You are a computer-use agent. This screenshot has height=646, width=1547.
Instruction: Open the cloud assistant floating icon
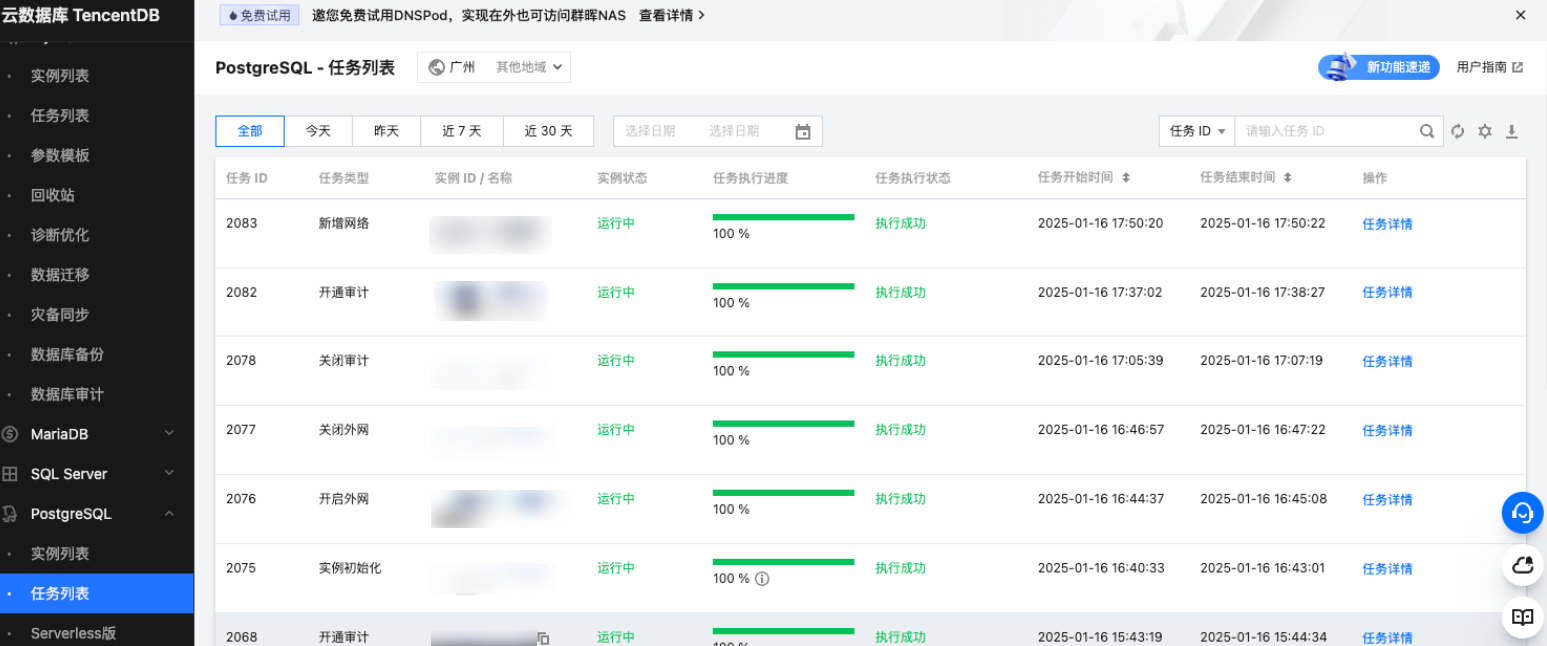coord(1522,565)
